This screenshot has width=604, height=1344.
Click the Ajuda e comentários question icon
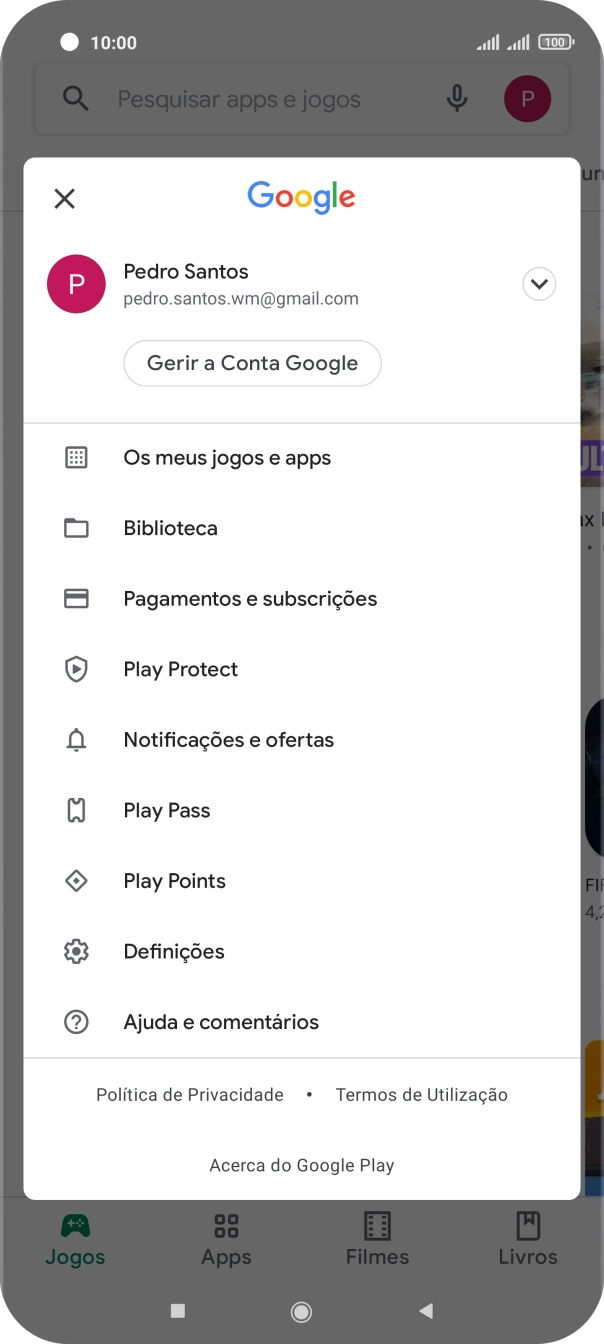(x=76, y=1021)
